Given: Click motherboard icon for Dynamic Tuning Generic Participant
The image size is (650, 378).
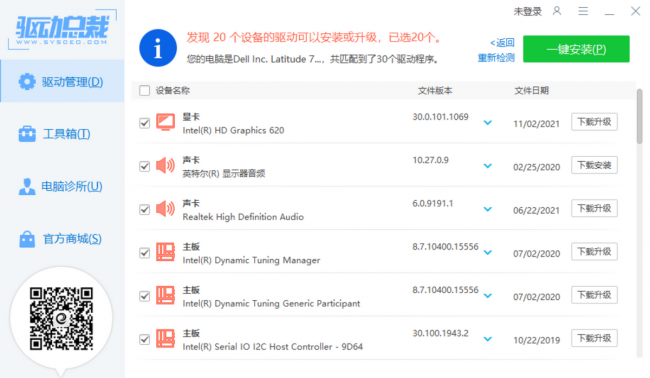Looking at the screenshot, I should click(165, 295).
